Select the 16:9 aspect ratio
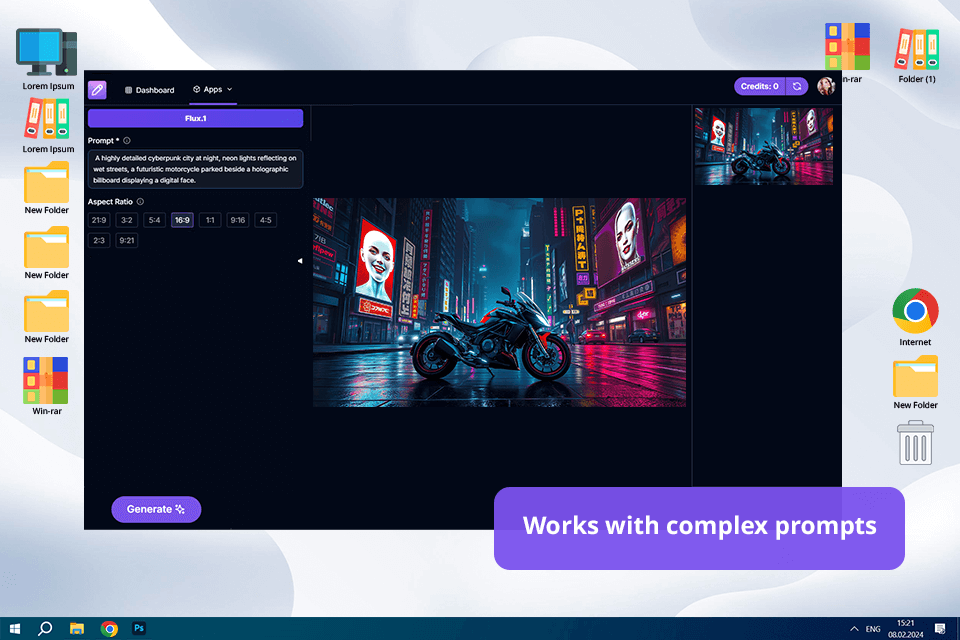This screenshot has width=960, height=640. [x=182, y=220]
